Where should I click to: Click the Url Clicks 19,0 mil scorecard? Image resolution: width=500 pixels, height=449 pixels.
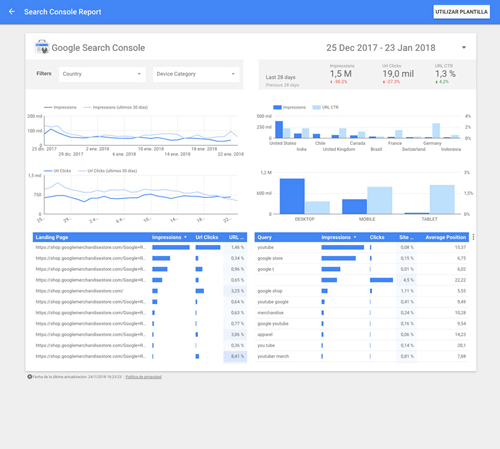[398, 74]
